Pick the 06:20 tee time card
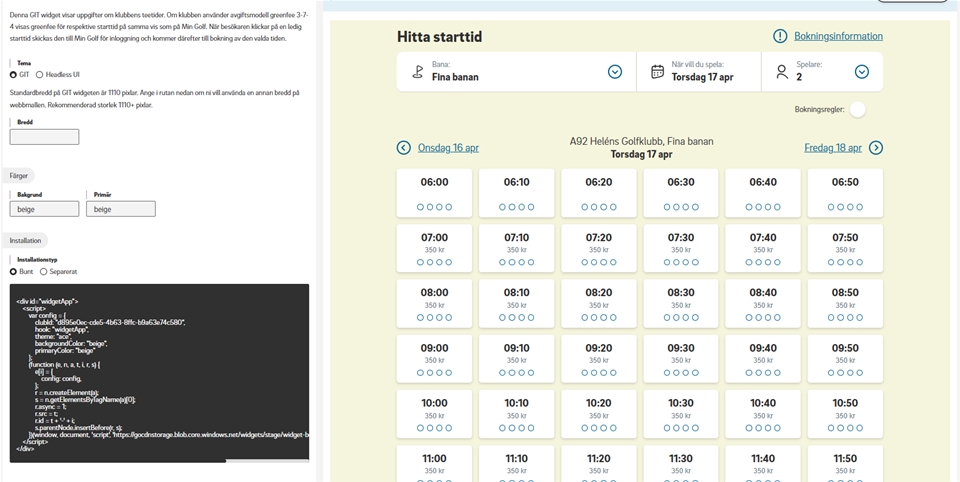The height and width of the screenshot is (482, 960). (x=599, y=193)
